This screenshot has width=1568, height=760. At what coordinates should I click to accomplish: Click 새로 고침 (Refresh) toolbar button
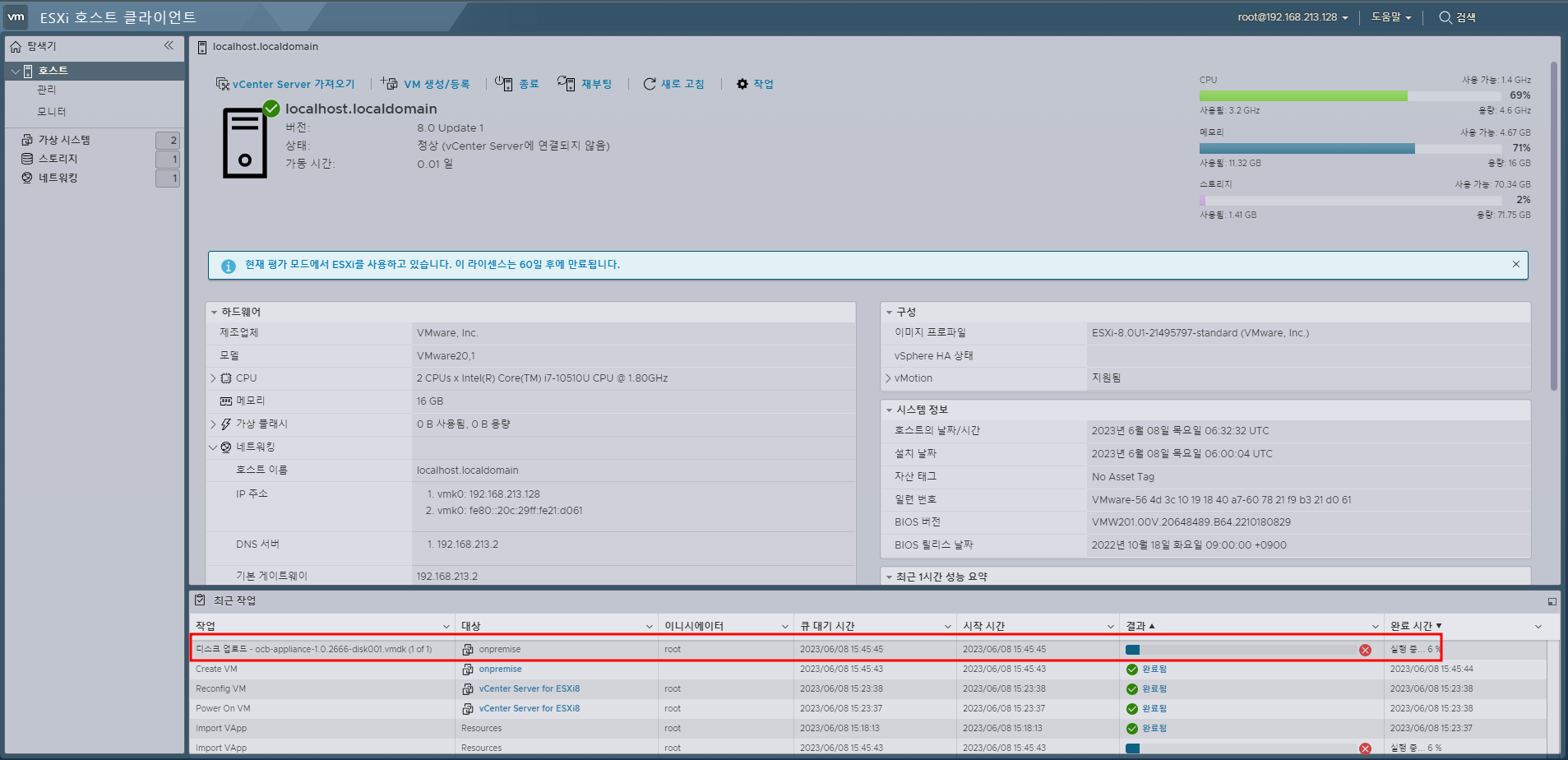tap(674, 84)
